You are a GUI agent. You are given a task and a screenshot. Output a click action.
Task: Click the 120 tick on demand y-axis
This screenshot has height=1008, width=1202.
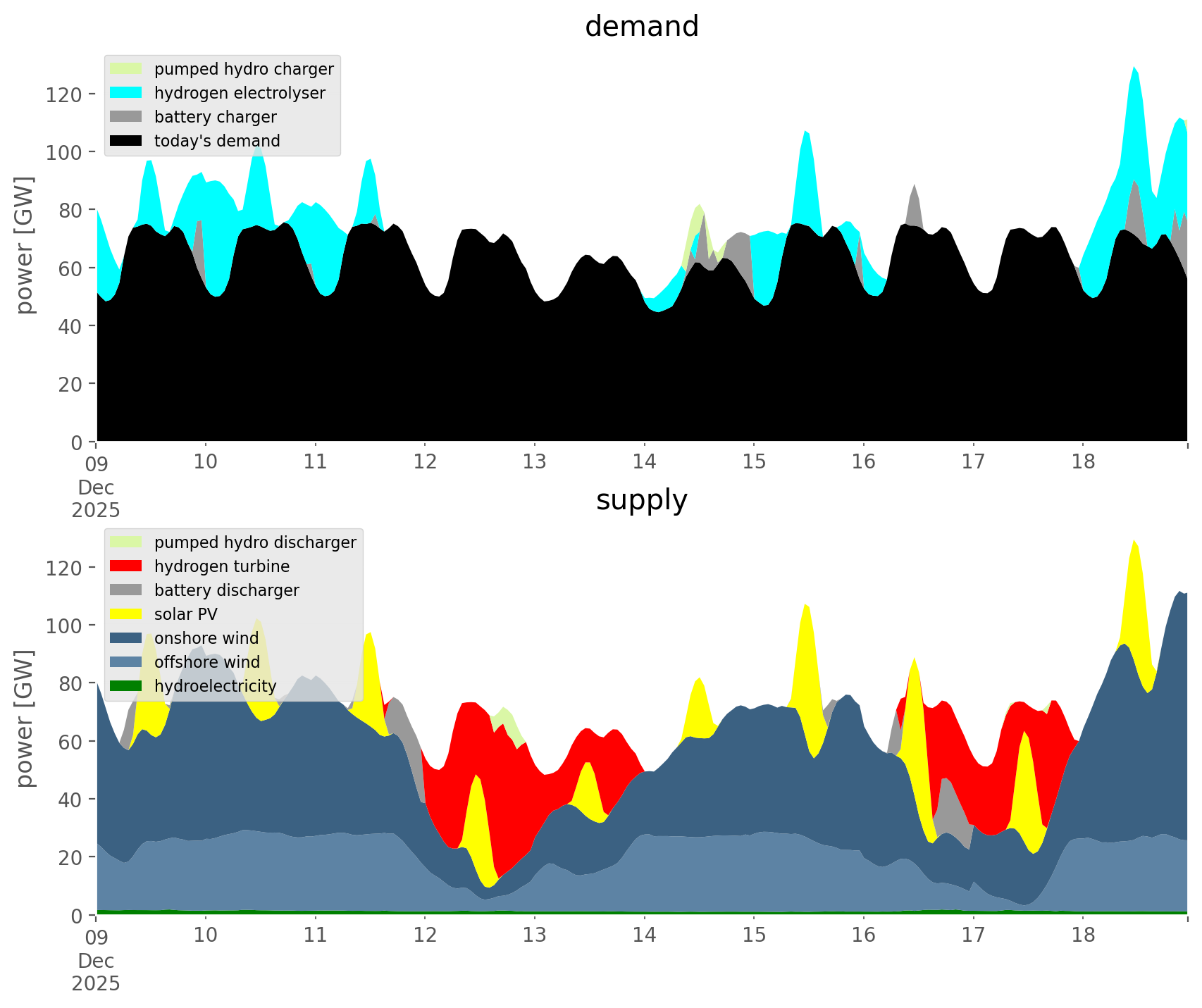(x=64, y=94)
